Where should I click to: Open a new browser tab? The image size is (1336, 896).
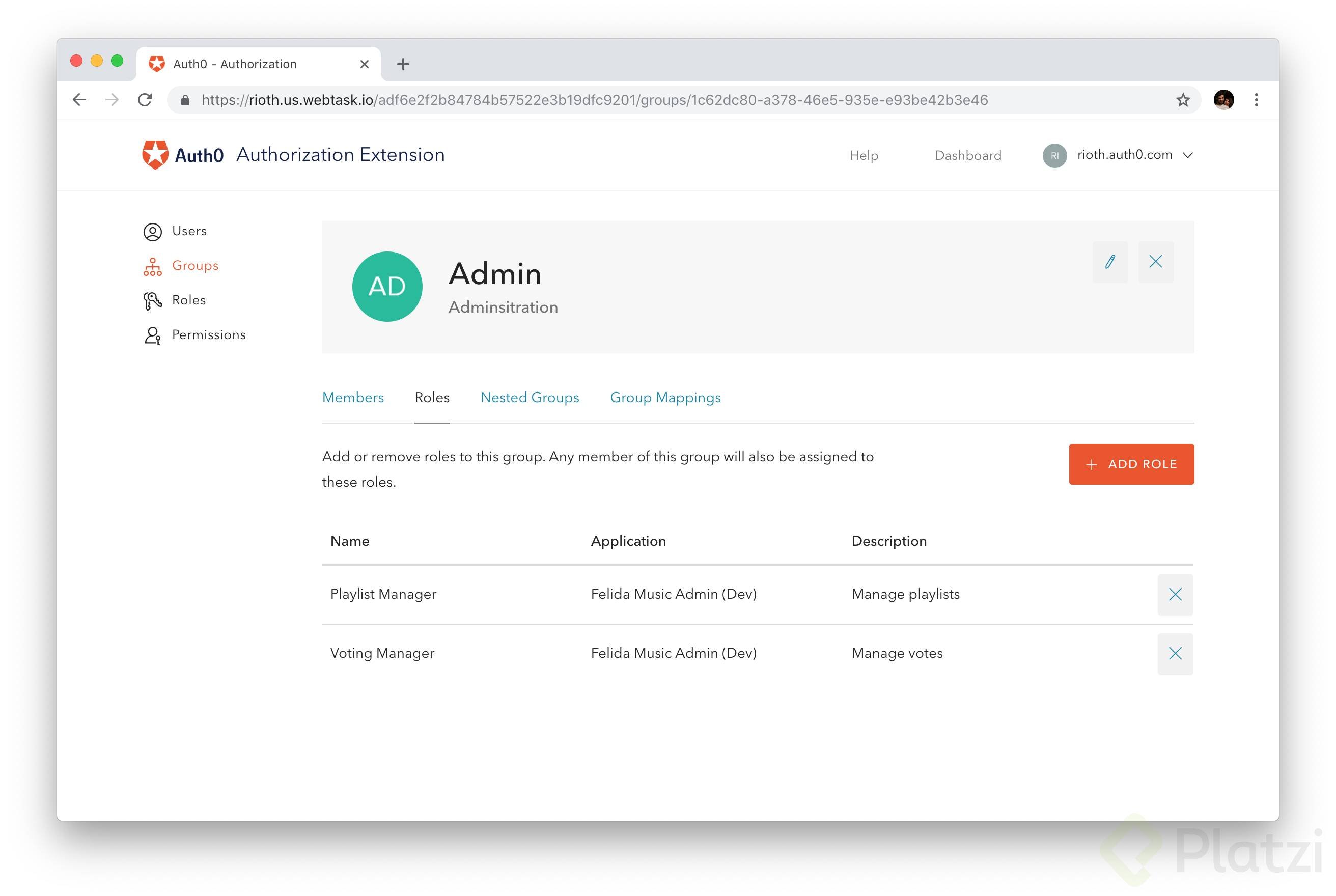403,64
